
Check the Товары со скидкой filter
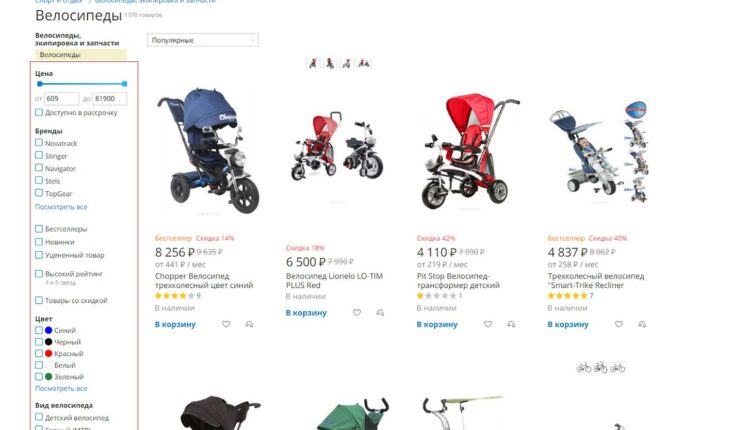coord(39,300)
